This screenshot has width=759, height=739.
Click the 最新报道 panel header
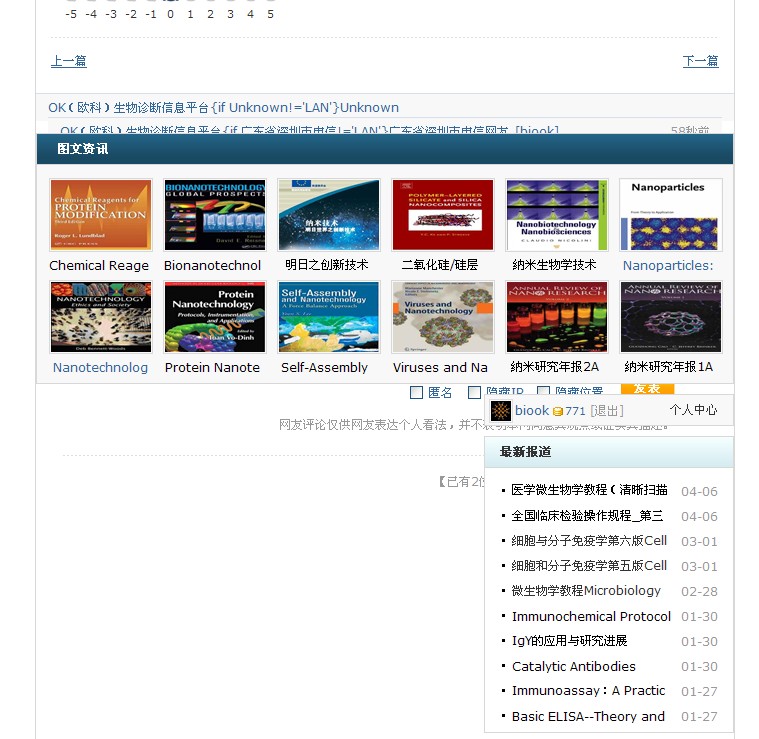click(x=526, y=452)
